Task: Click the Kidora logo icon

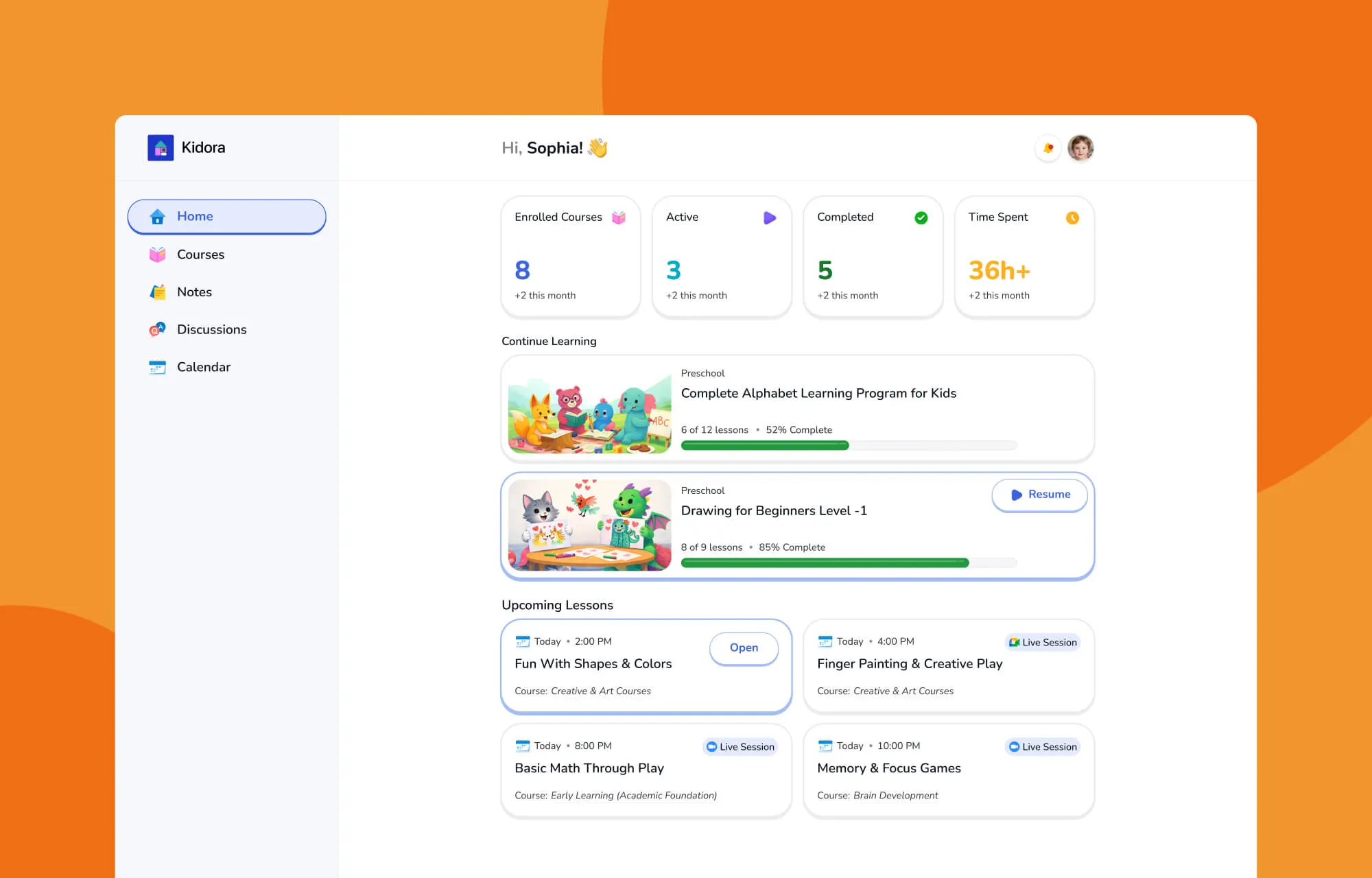Action: point(161,147)
